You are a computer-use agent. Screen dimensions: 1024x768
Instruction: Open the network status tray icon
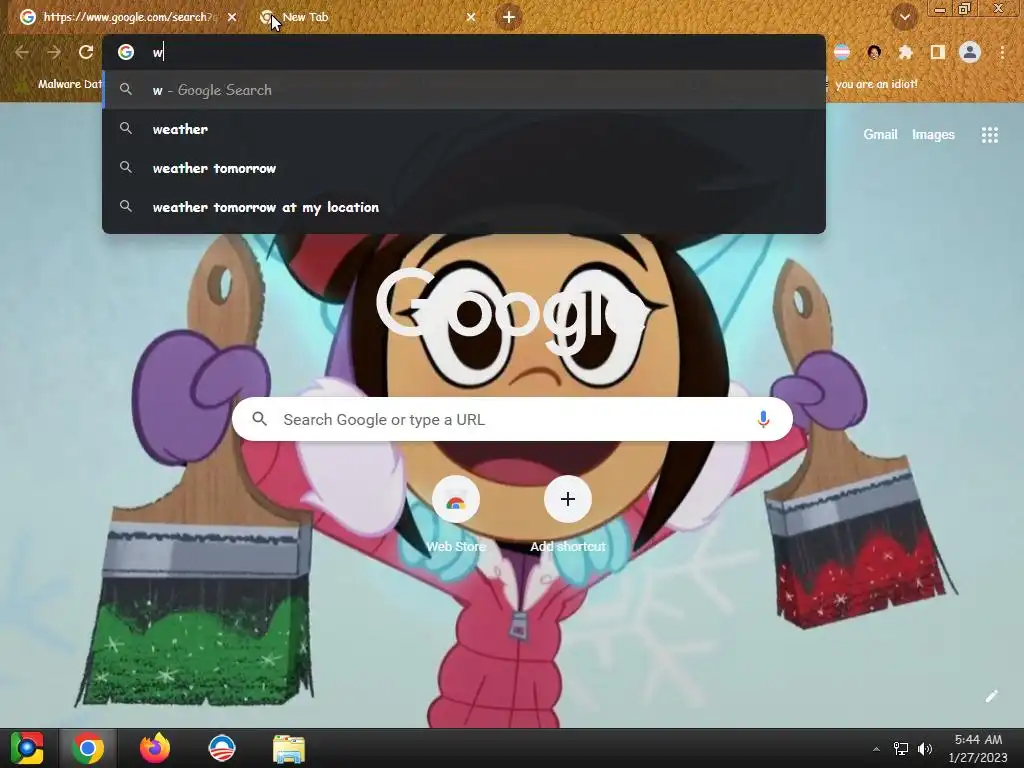[901, 748]
